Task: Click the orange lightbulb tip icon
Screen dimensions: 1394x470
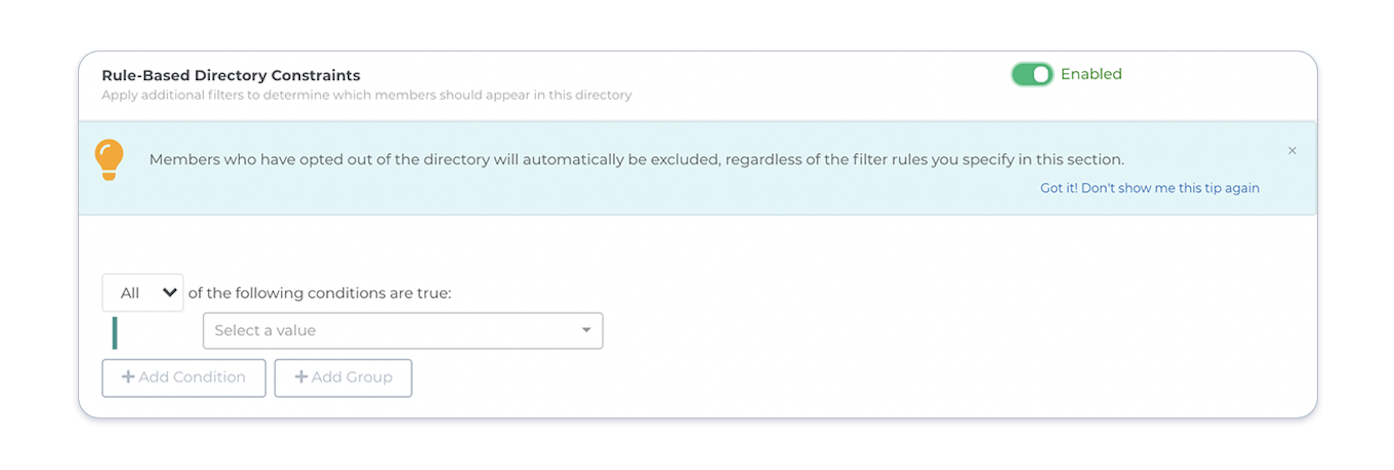Action: point(109,160)
